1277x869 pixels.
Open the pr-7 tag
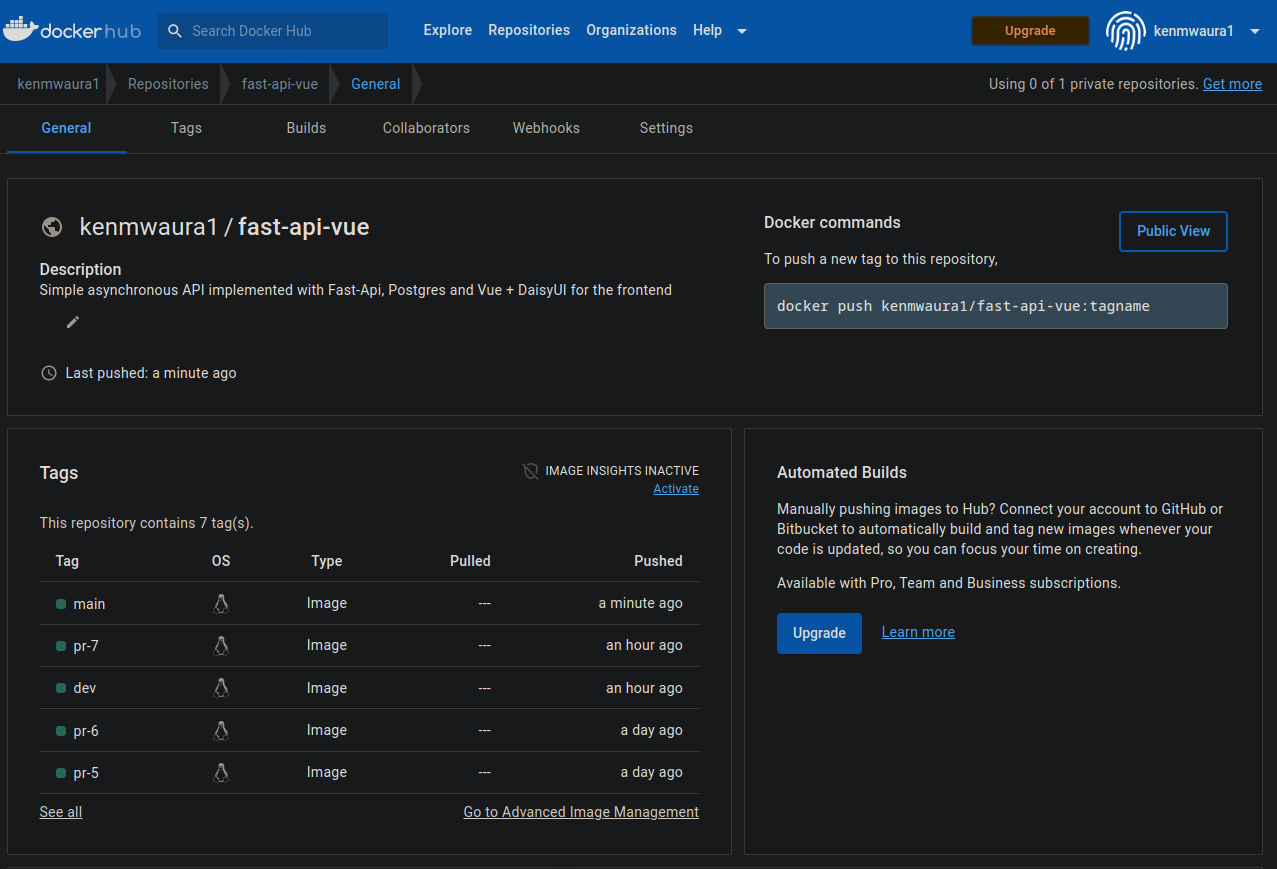pos(86,646)
